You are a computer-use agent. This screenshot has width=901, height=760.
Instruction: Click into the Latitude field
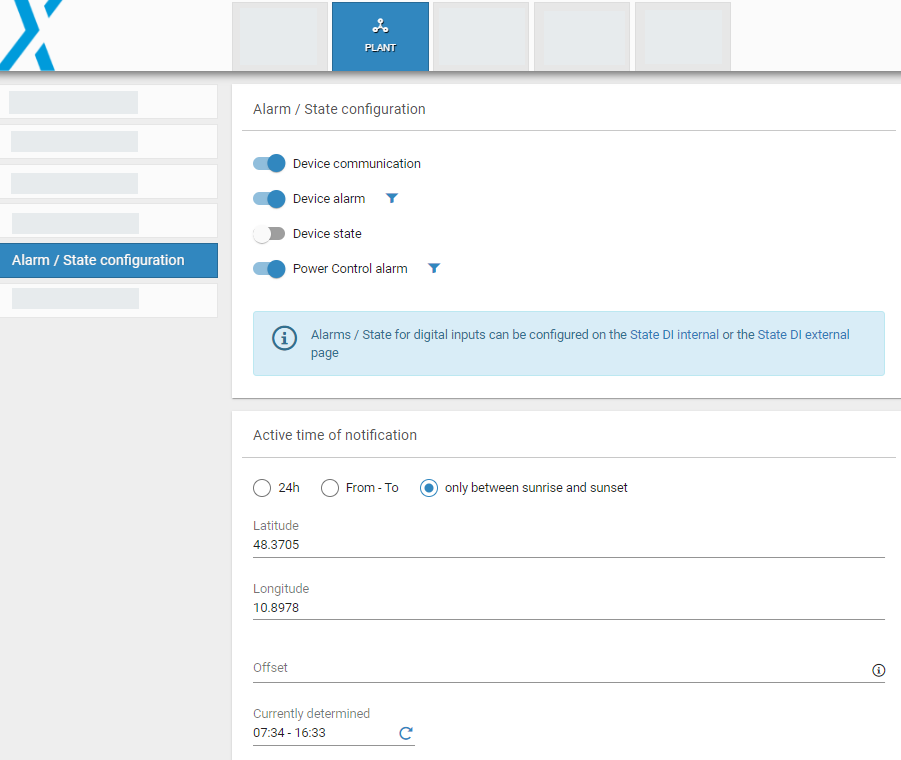tap(568, 545)
